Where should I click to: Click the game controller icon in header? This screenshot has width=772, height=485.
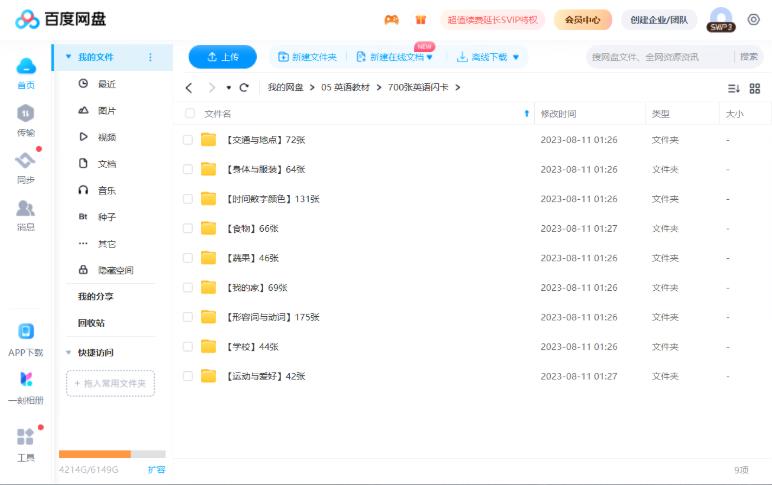(391, 20)
